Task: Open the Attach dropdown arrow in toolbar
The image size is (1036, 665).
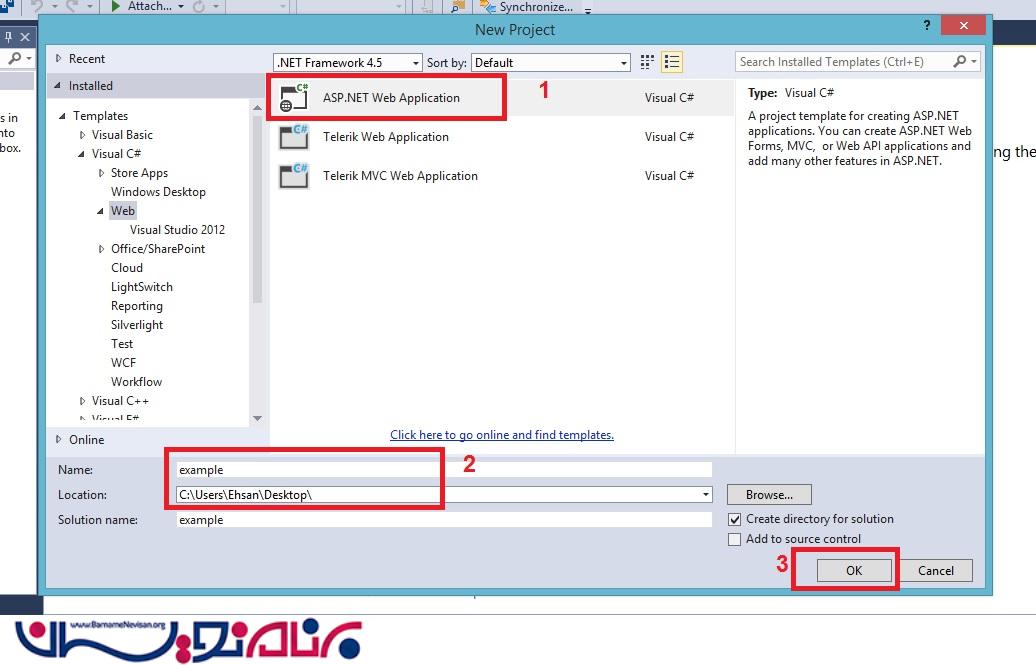Action: (x=180, y=7)
